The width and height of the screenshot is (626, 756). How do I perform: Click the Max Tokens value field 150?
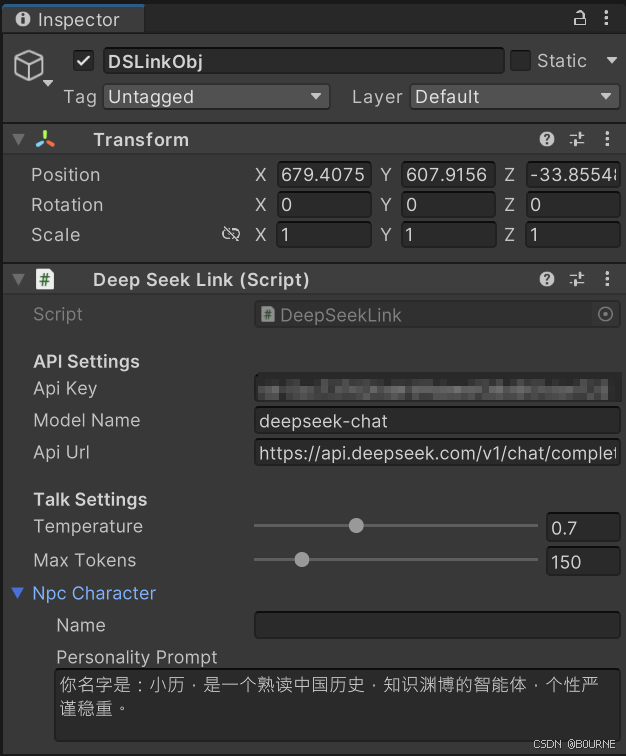(x=583, y=561)
